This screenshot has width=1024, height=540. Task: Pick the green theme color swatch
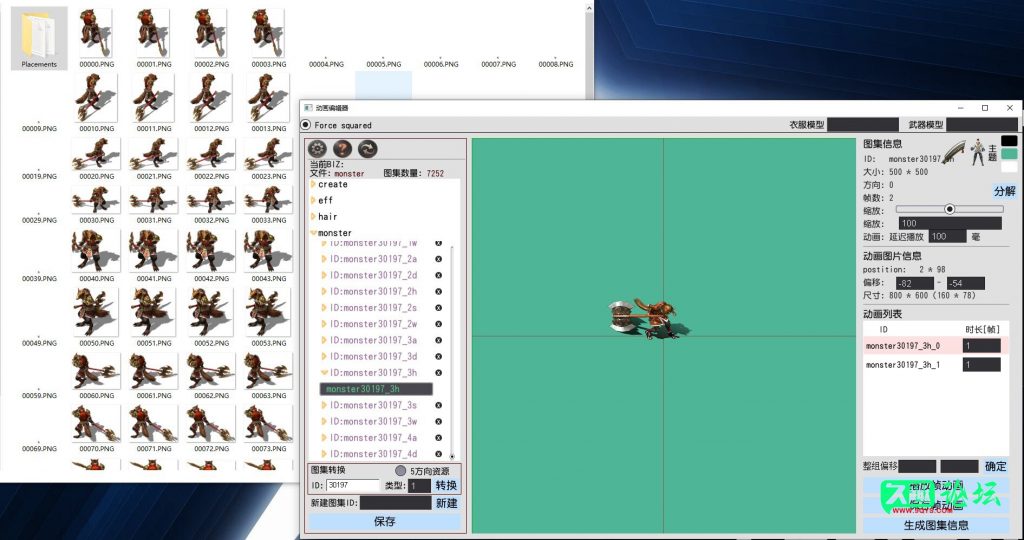click(x=1009, y=154)
